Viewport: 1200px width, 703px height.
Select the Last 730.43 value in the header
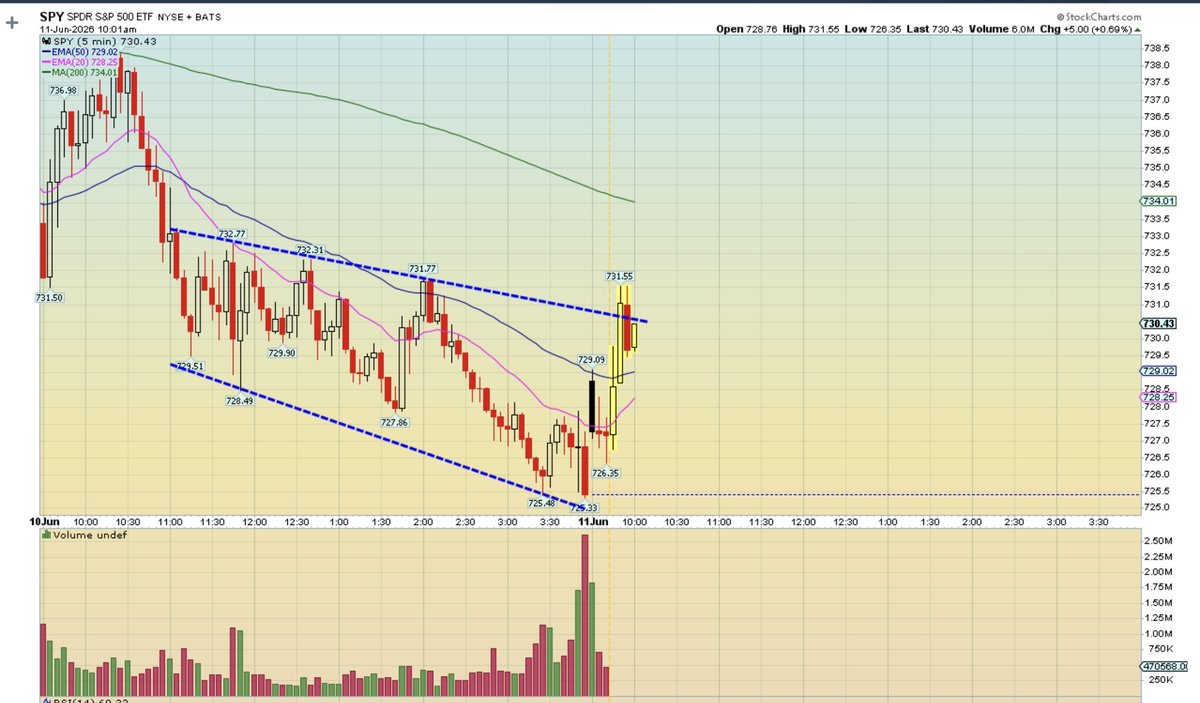937,29
